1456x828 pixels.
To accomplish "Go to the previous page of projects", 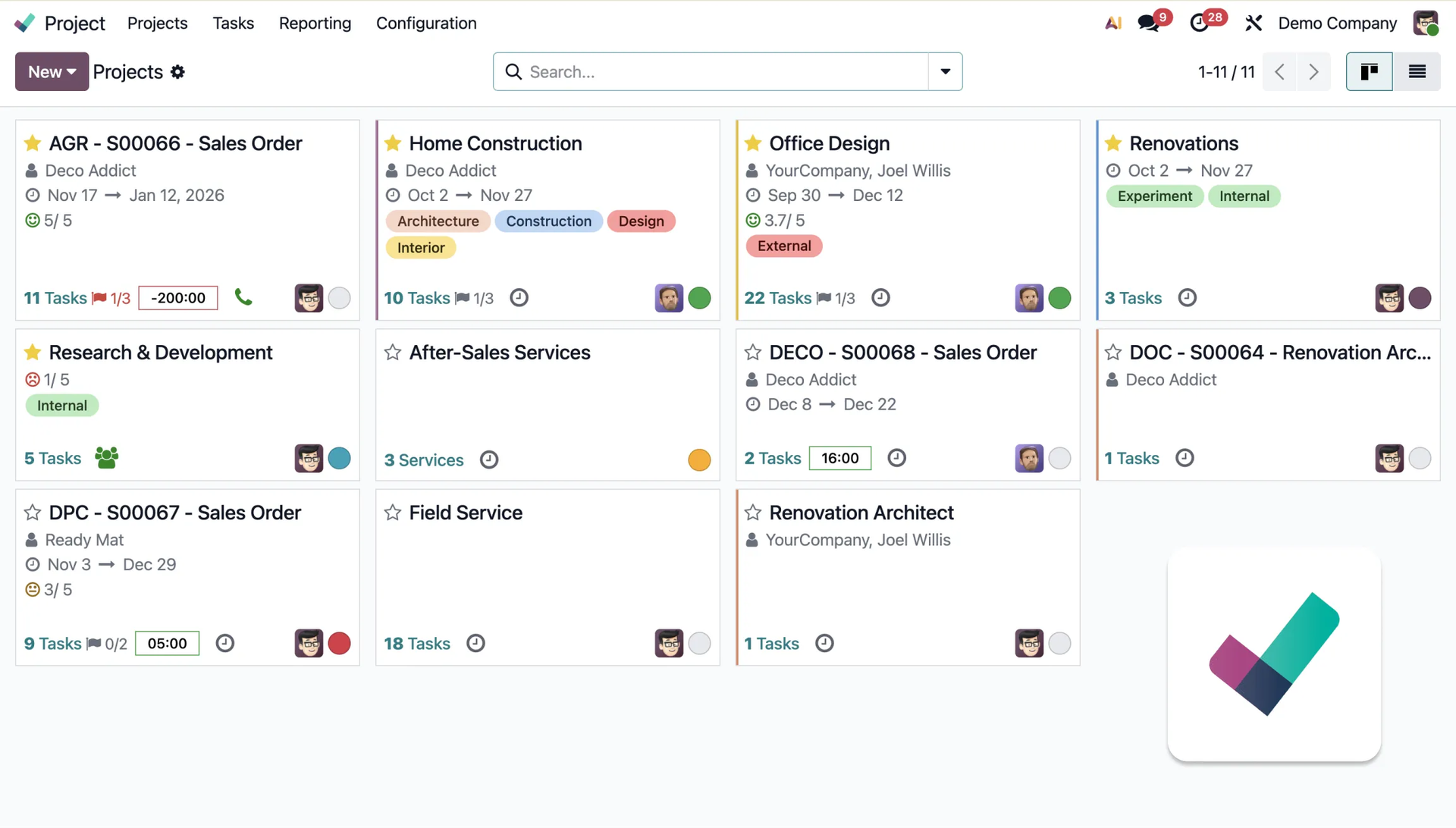I will (1280, 72).
